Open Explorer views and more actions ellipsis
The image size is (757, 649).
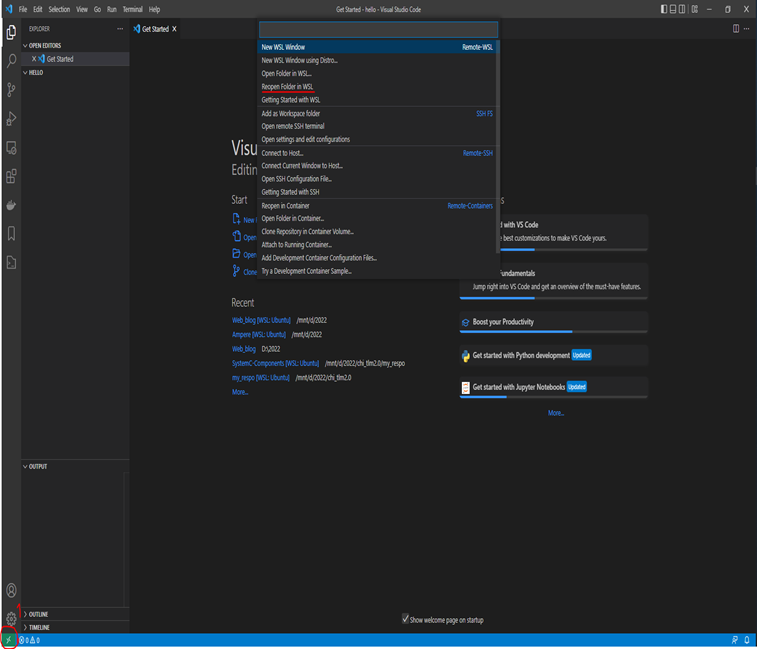pos(120,29)
